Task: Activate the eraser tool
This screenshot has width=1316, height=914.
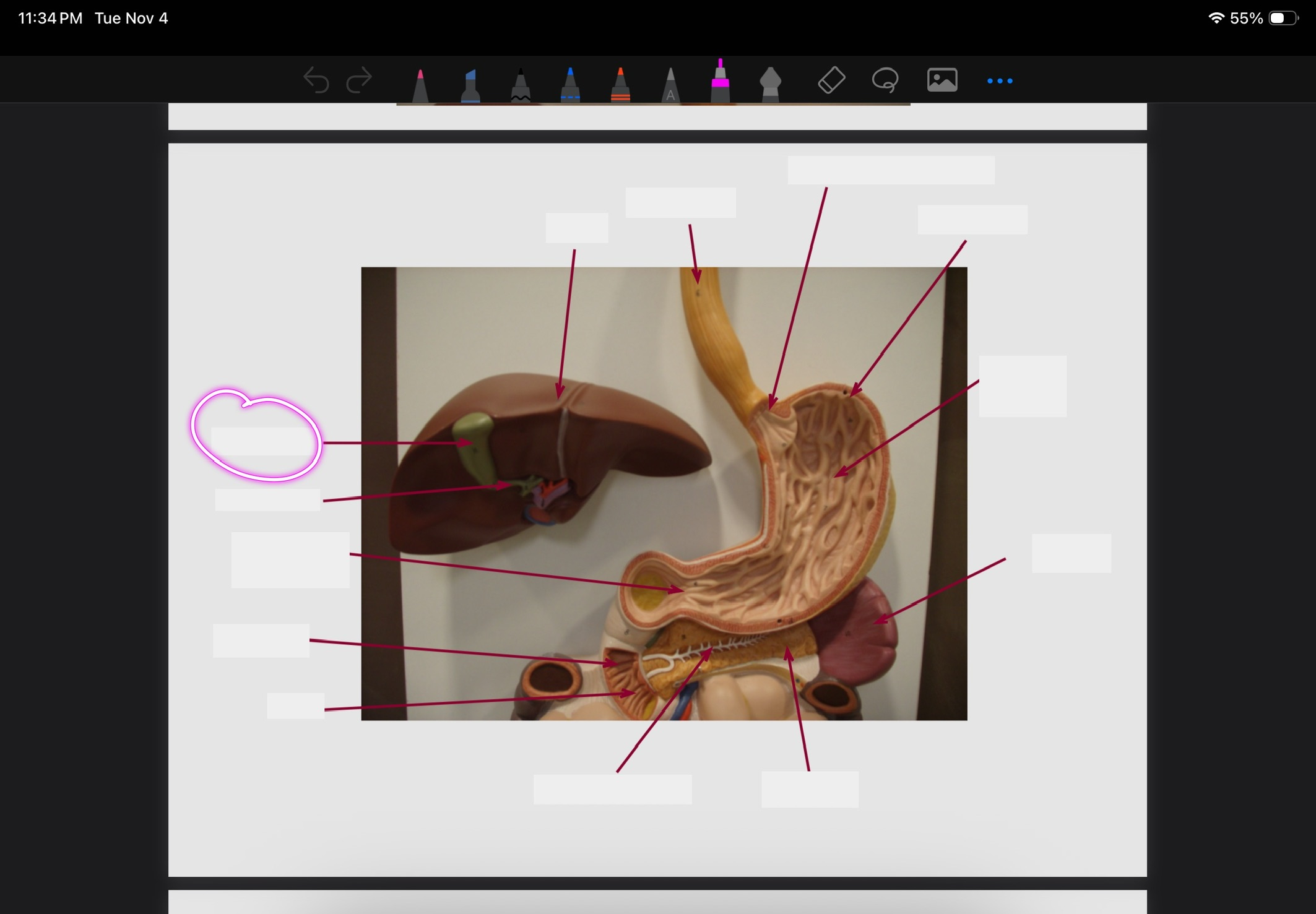Action: coord(831,80)
